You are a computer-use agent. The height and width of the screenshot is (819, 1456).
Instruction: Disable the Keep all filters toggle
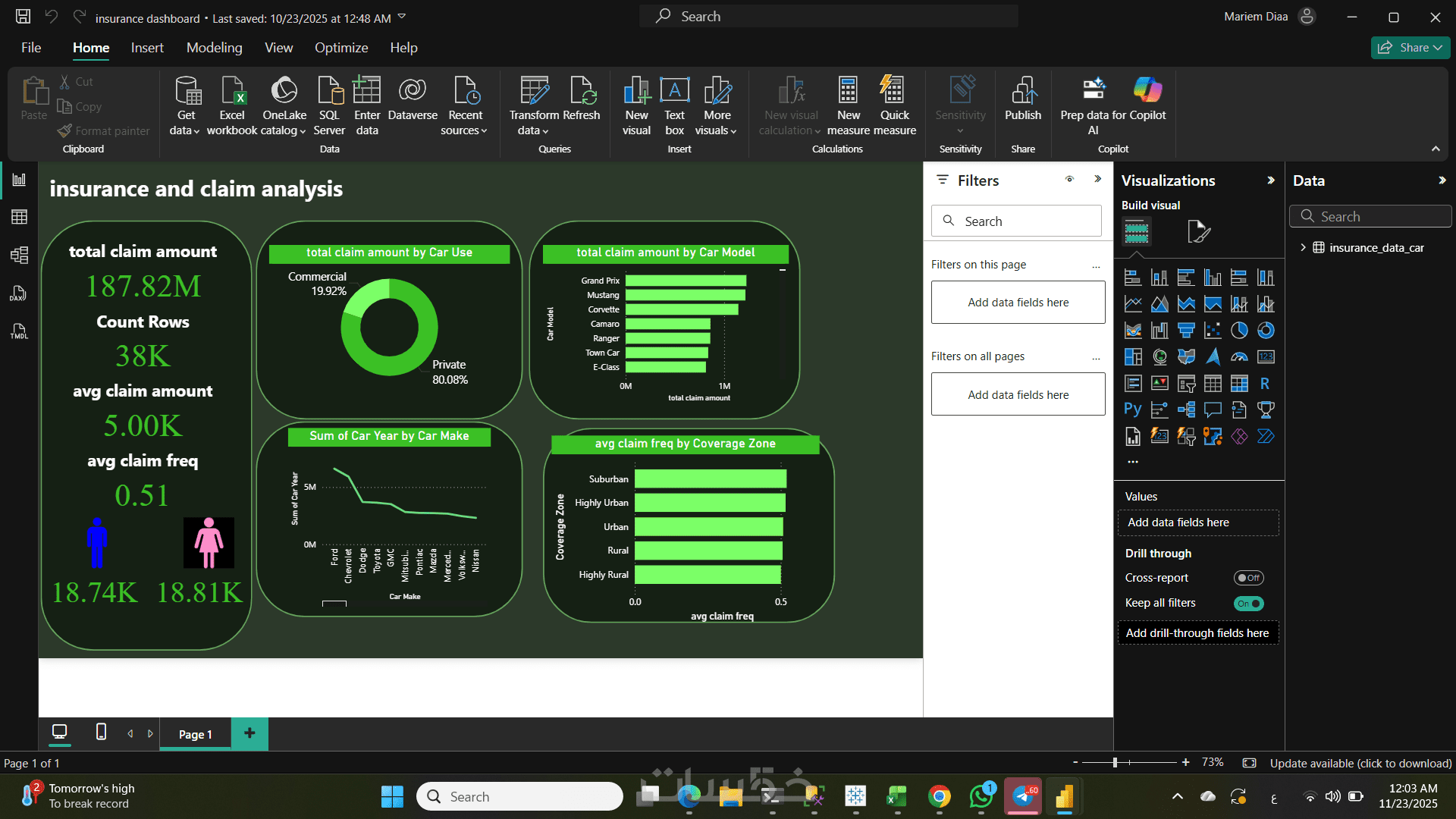1247,604
